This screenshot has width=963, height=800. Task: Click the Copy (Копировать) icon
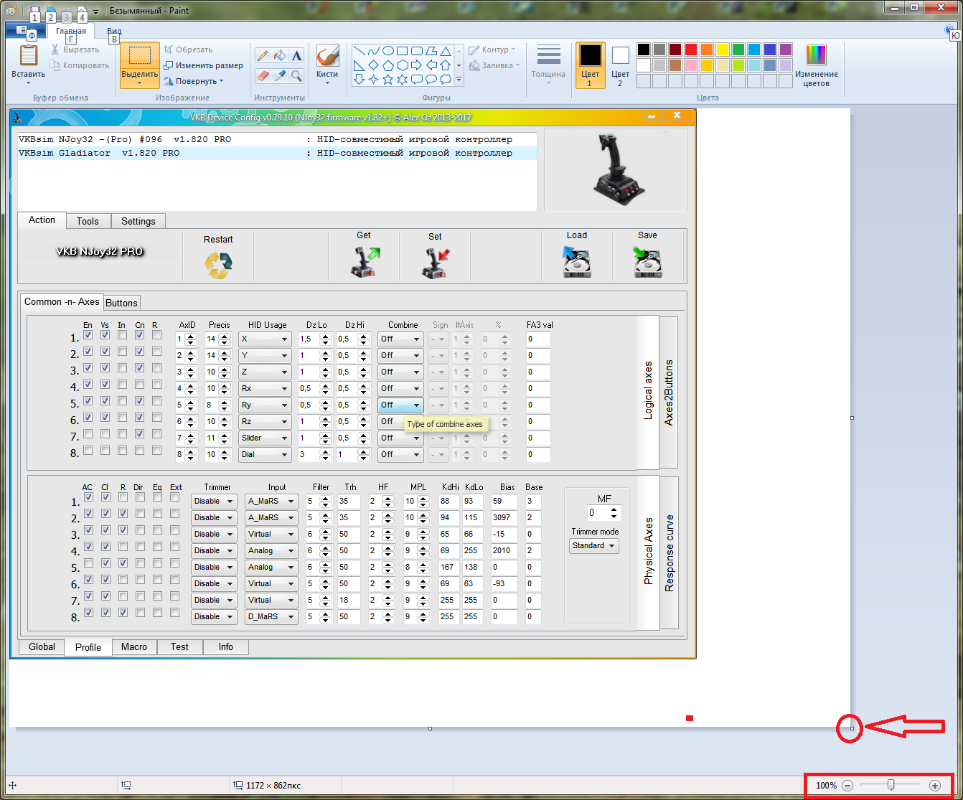pyautogui.click(x=56, y=65)
